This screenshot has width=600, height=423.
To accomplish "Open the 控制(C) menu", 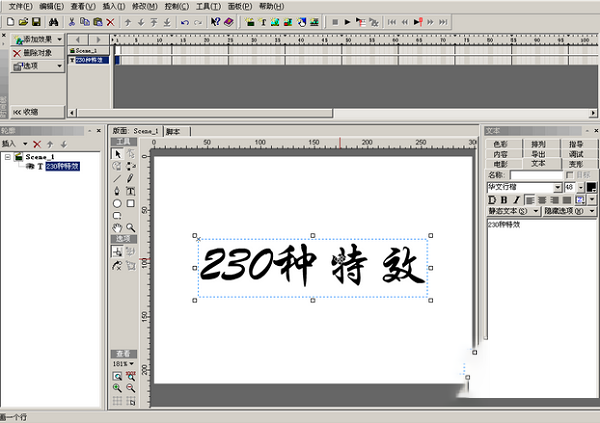I will click(x=176, y=7).
